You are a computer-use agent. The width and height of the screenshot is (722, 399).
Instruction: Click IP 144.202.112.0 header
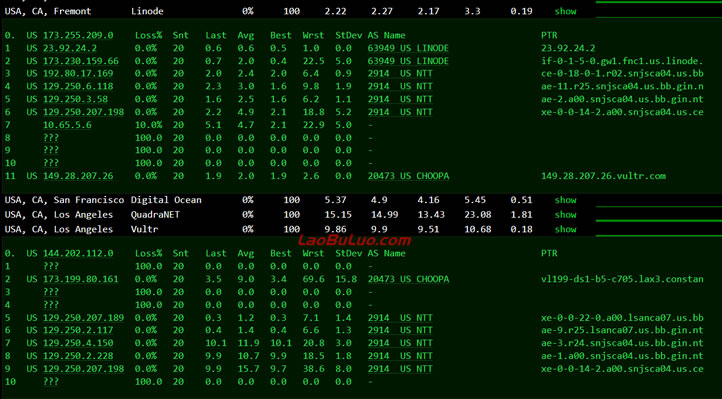pos(78,253)
